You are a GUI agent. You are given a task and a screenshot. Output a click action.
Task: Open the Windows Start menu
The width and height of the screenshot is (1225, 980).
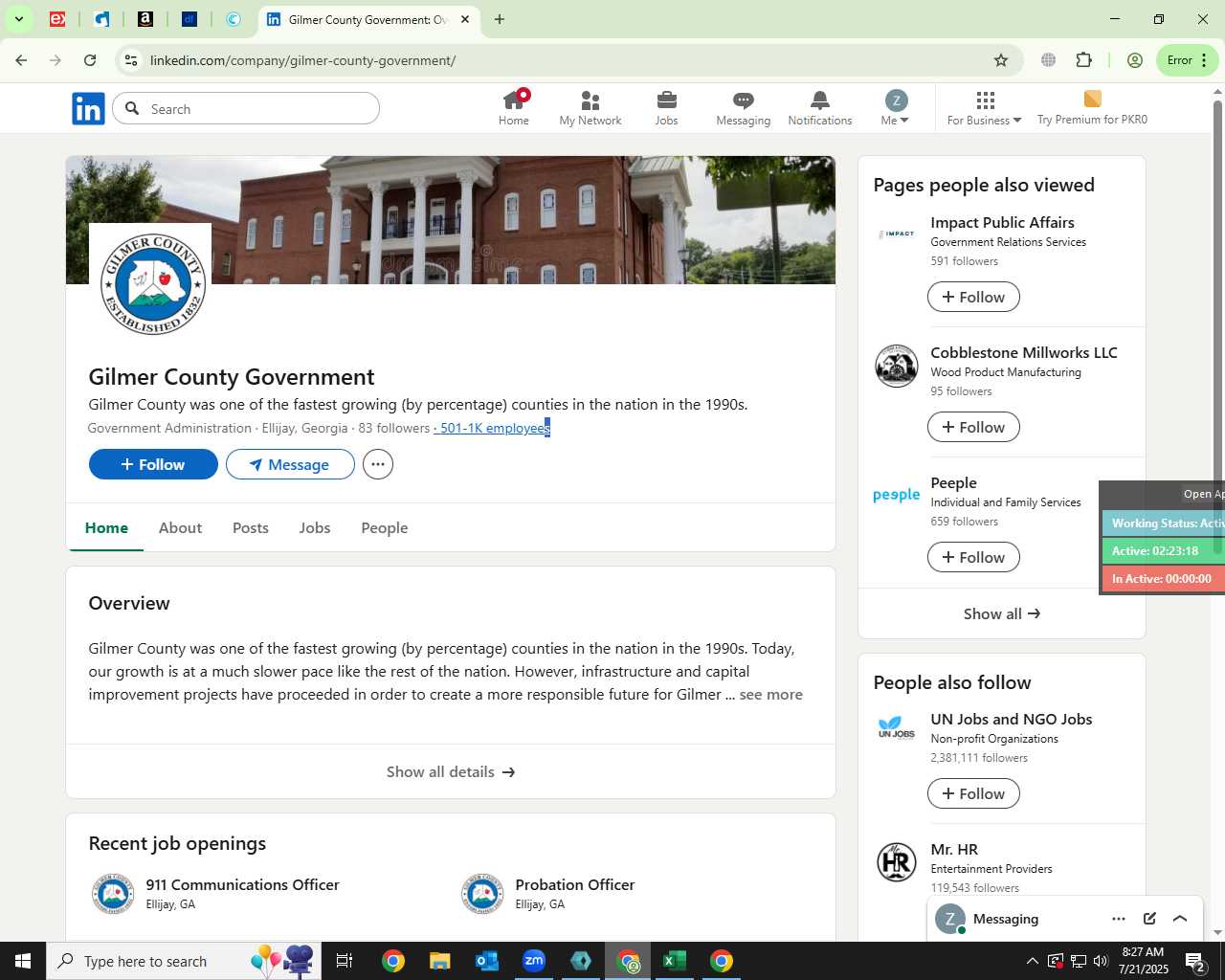(23, 961)
